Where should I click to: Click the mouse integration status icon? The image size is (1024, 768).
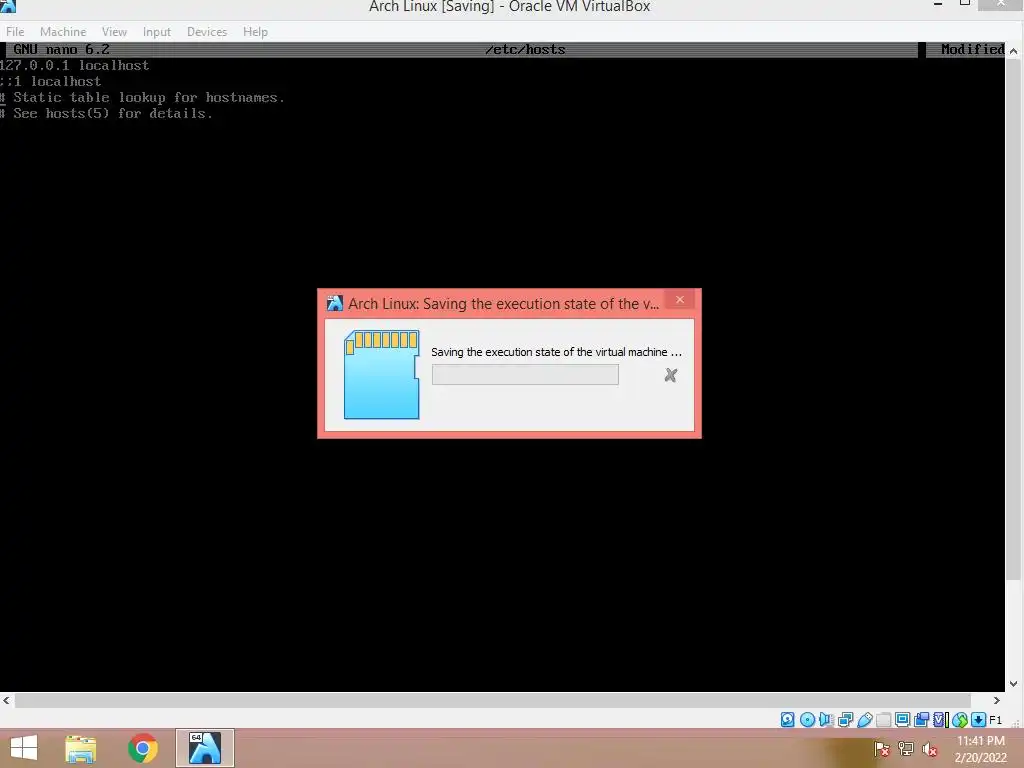click(x=959, y=720)
